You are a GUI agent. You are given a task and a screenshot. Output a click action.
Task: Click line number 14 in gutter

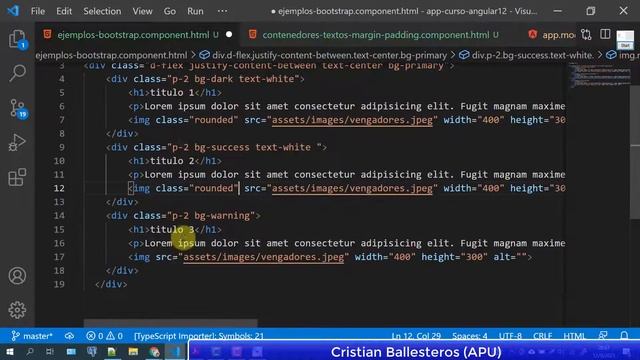click(59, 216)
